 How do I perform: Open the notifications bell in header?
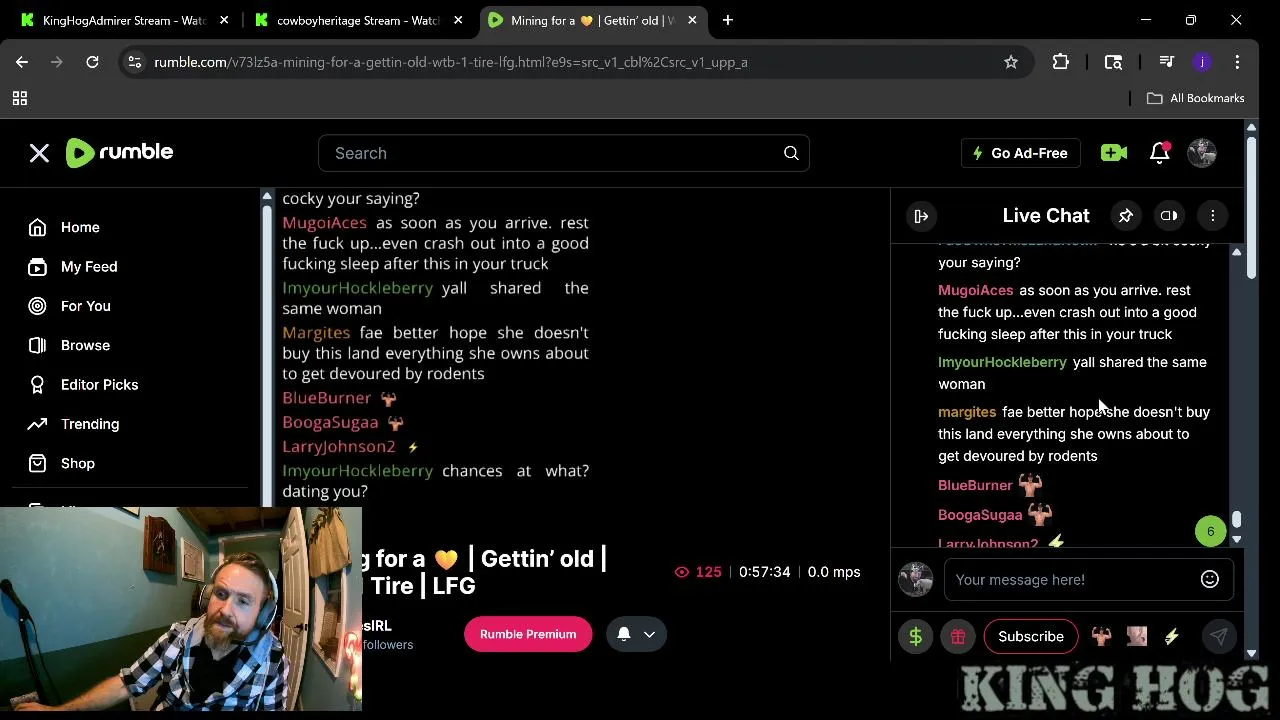pyautogui.click(x=1160, y=153)
